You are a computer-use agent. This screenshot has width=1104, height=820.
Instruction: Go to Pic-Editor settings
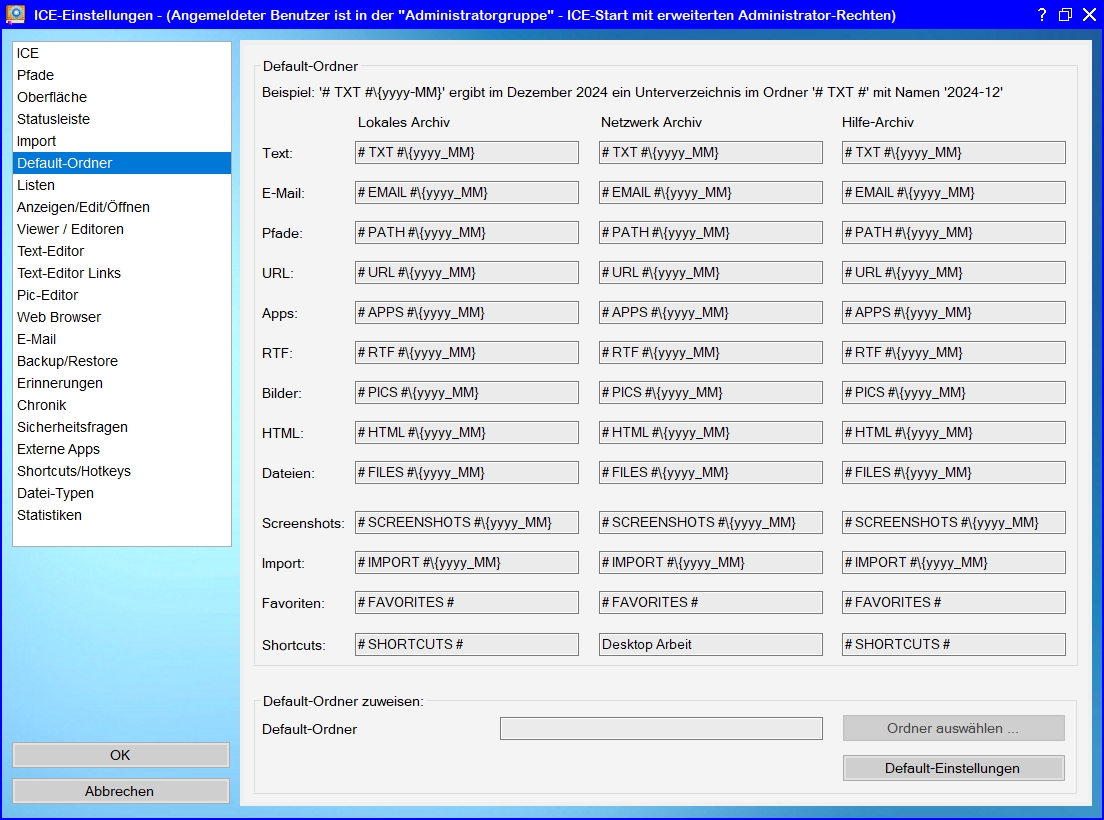point(122,295)
